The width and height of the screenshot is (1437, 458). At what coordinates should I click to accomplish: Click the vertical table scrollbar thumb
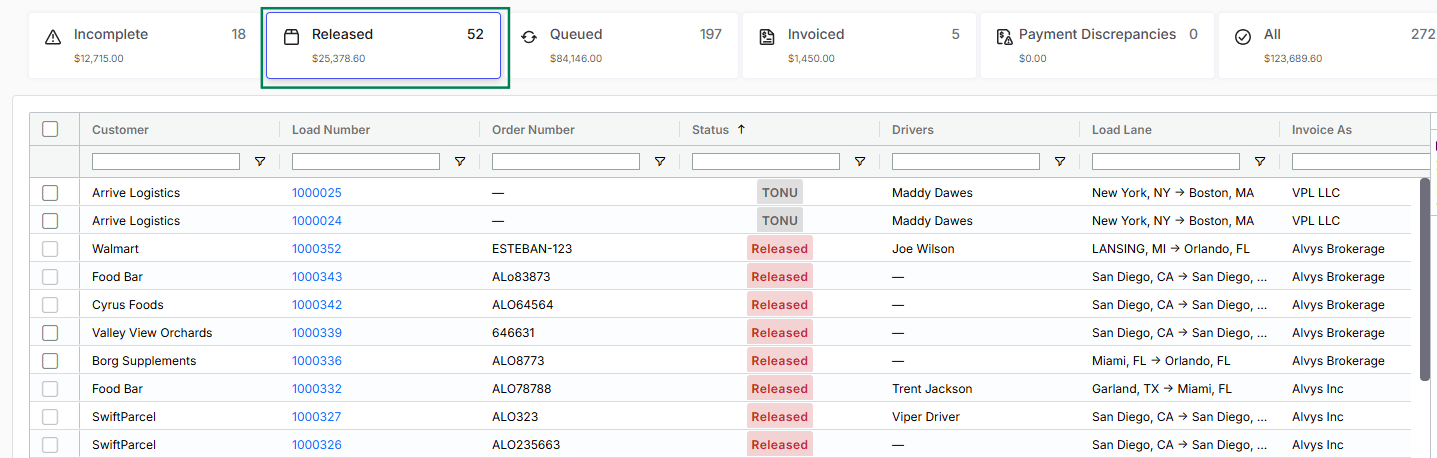pos(1425,279)
